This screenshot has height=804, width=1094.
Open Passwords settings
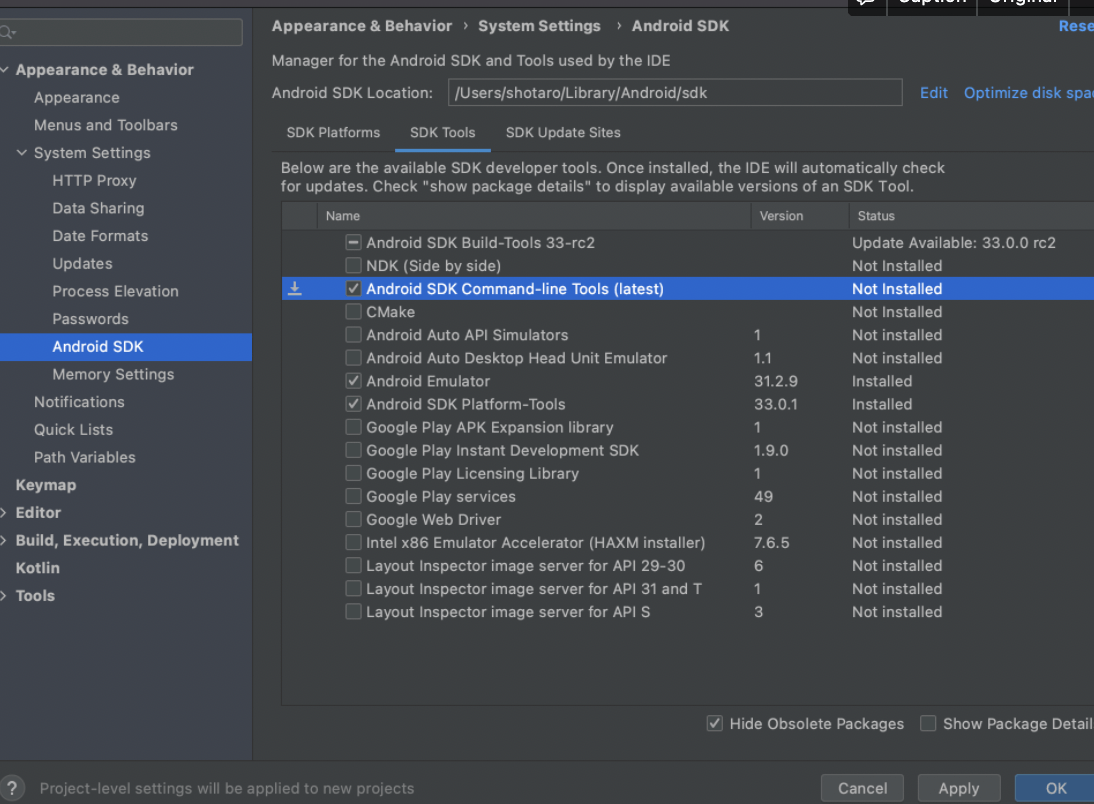click(91, 319)
